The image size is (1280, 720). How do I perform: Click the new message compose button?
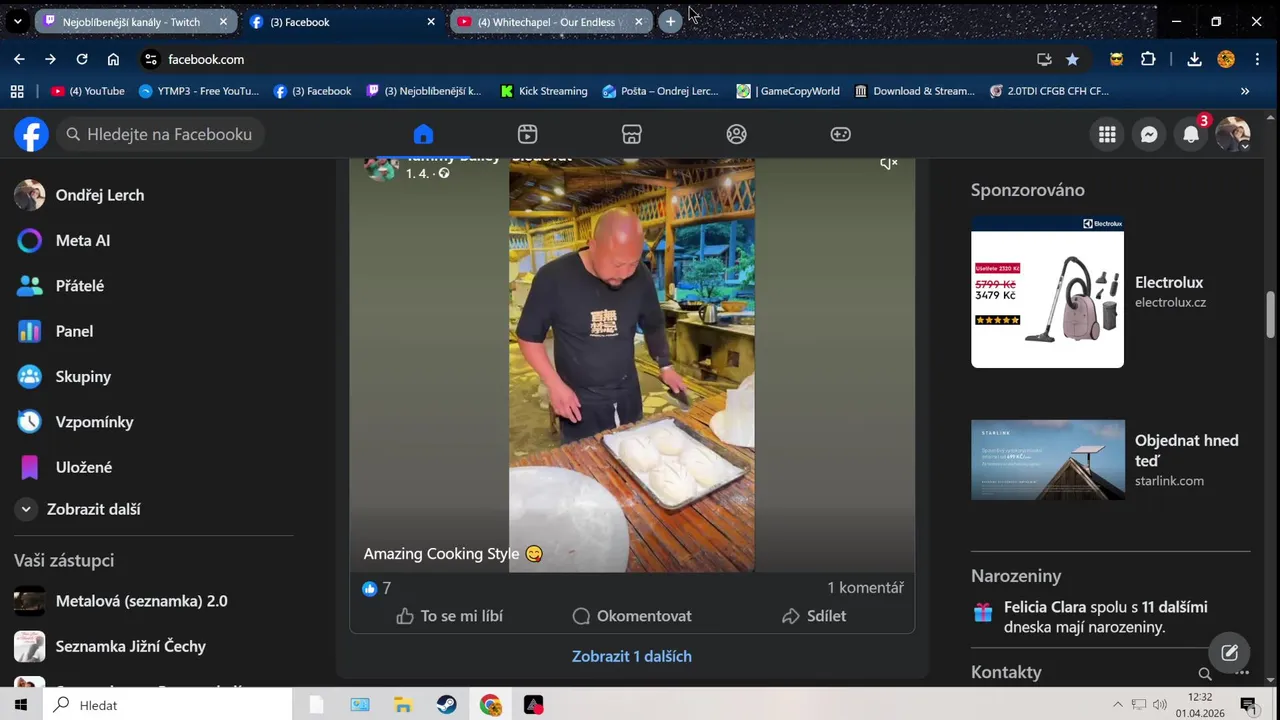coord(1230,653)
